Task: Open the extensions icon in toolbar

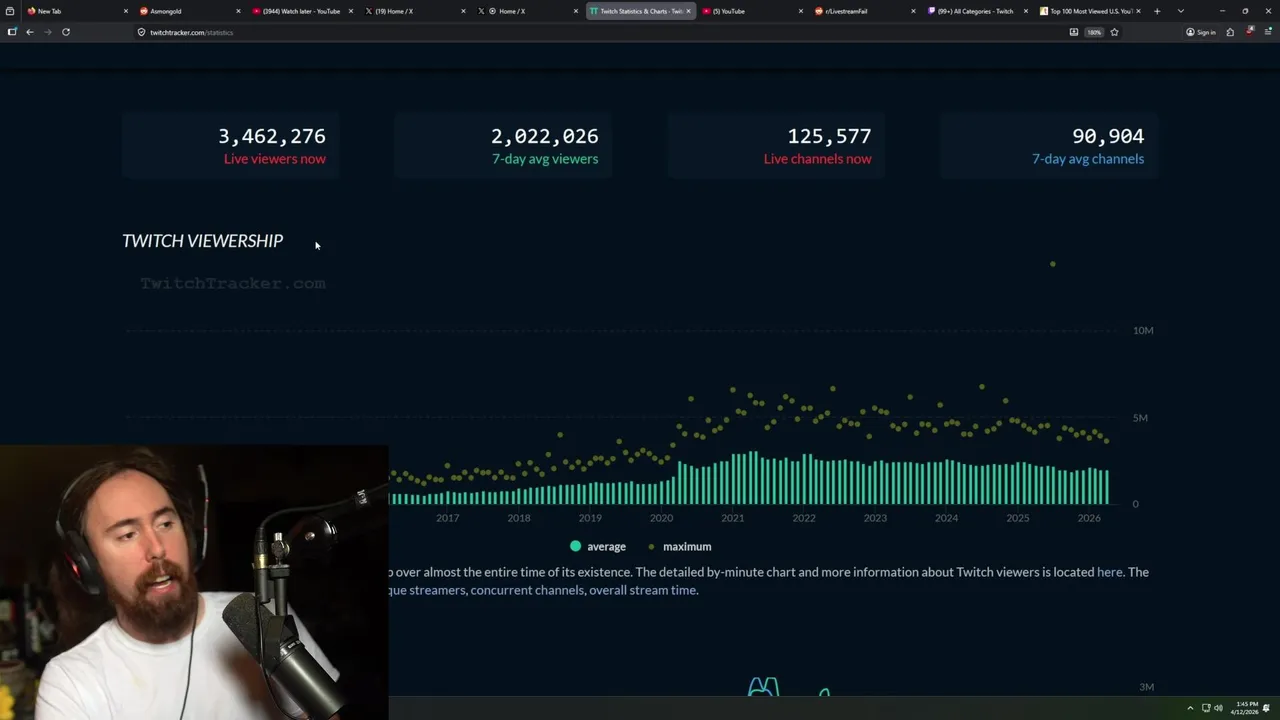Action: pos(1230,32)
